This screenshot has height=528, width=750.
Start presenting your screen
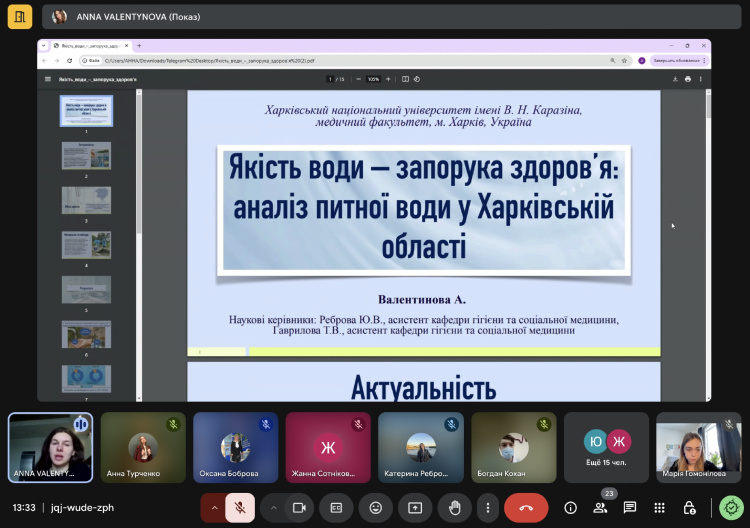[x=415, y=508]
